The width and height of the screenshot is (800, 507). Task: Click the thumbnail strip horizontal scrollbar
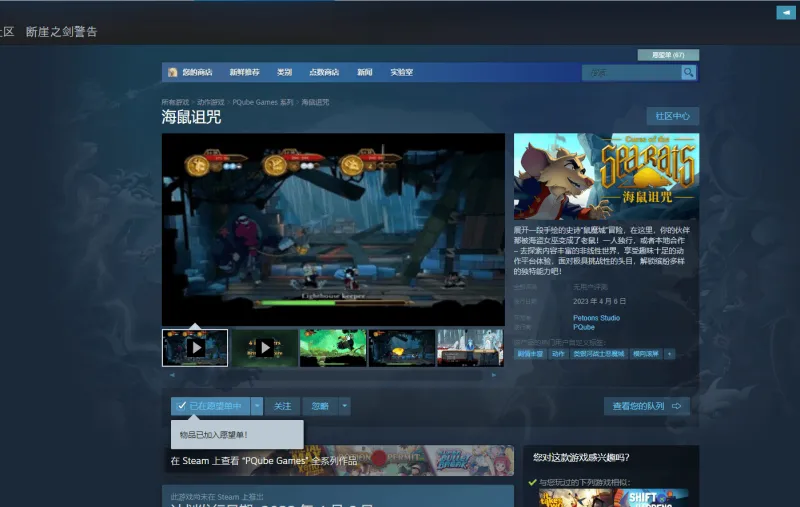pyautogui.click(x=333, y=375)
